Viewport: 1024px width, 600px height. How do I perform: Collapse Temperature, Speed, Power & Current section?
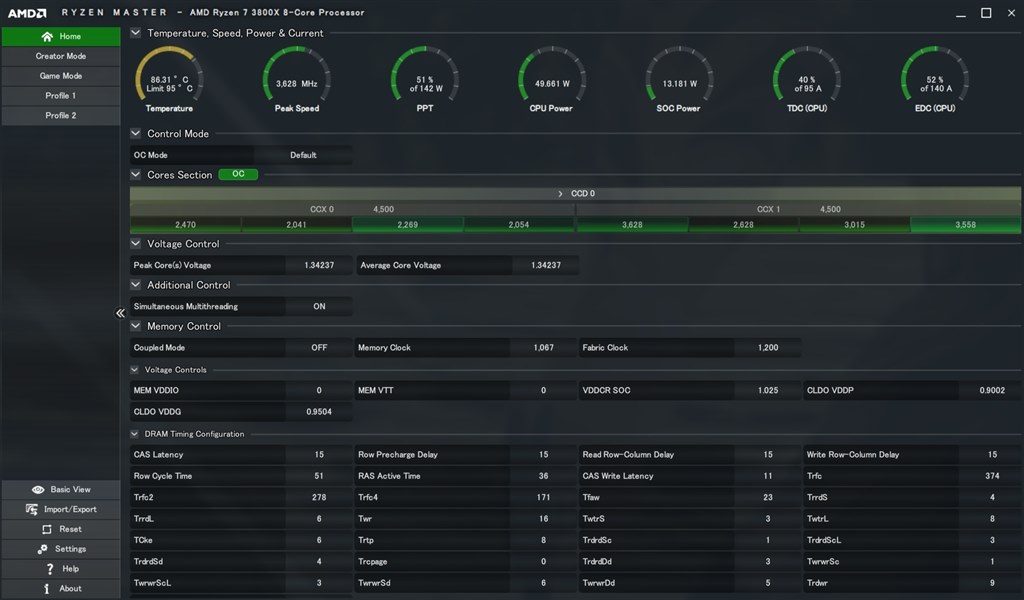coord(135,33)
